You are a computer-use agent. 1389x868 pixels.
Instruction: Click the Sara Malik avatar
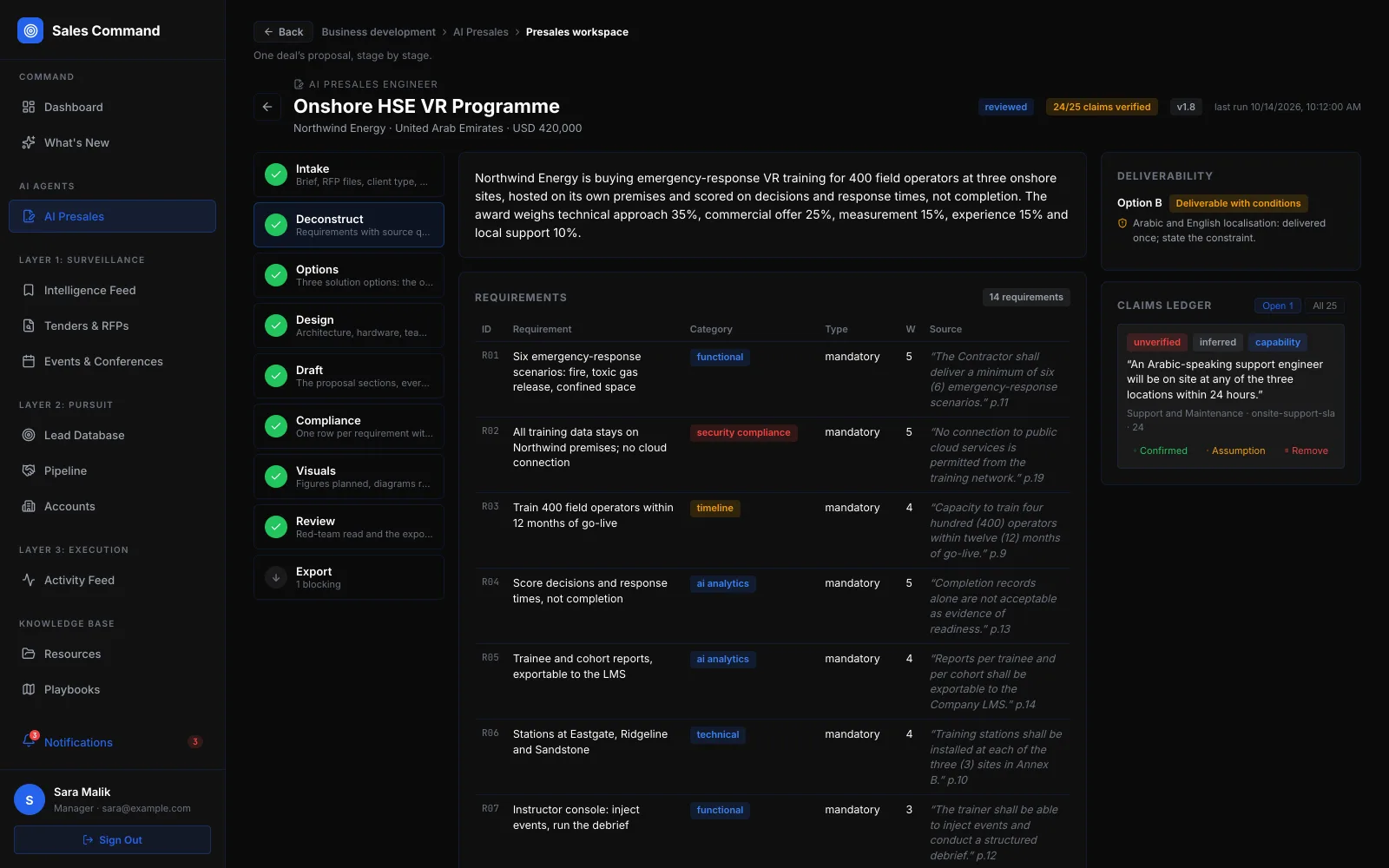click(30, 799)
